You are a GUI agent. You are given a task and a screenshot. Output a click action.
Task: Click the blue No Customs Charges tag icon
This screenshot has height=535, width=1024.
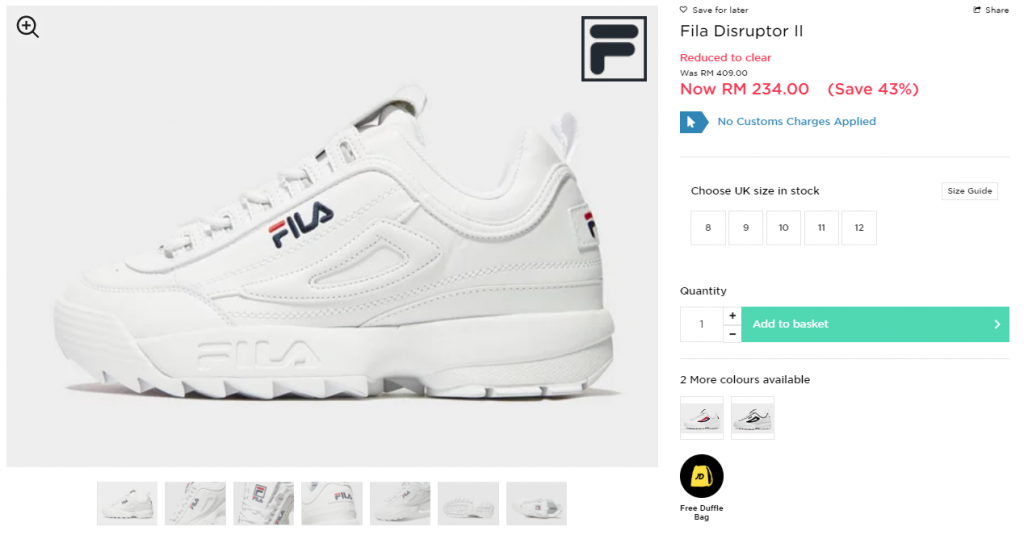(x=694, y=122)
